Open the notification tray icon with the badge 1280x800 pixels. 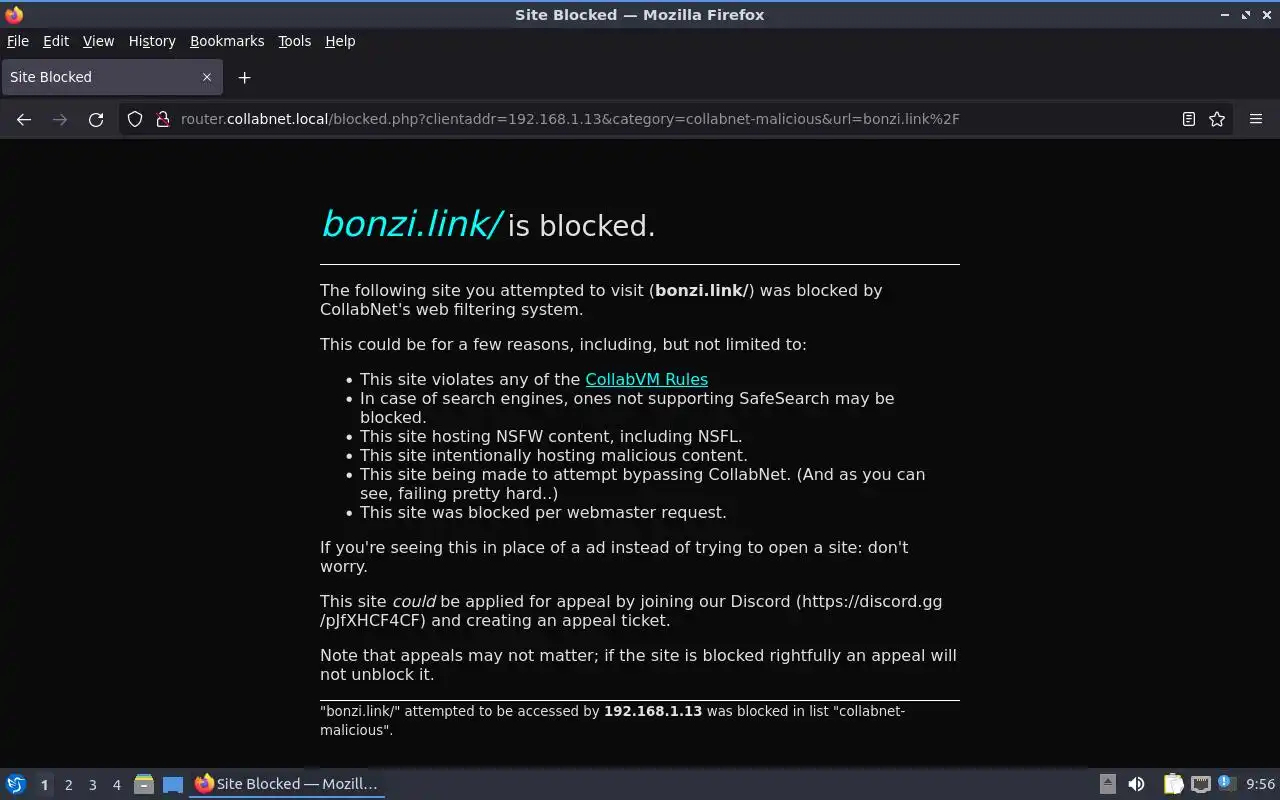[1227, 784]
